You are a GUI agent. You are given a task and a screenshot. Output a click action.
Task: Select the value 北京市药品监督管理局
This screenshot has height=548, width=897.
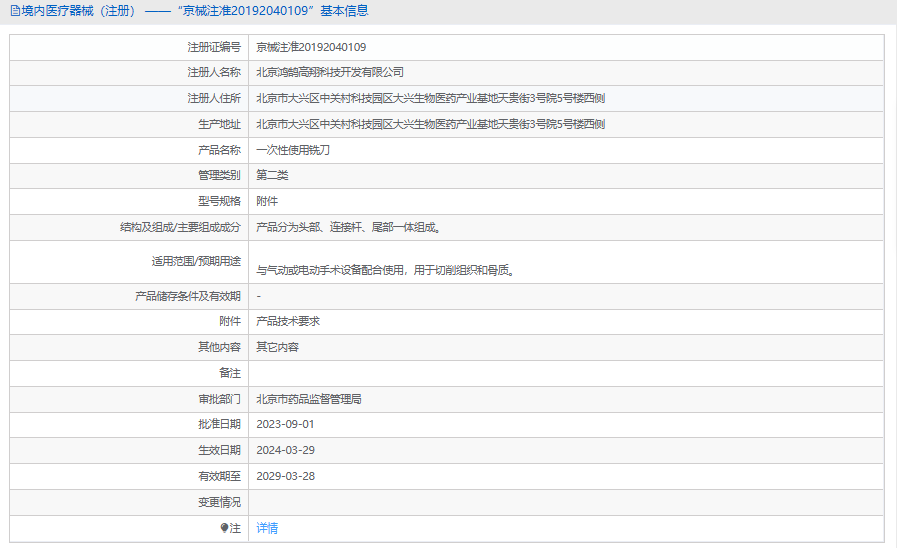point(309,399)
